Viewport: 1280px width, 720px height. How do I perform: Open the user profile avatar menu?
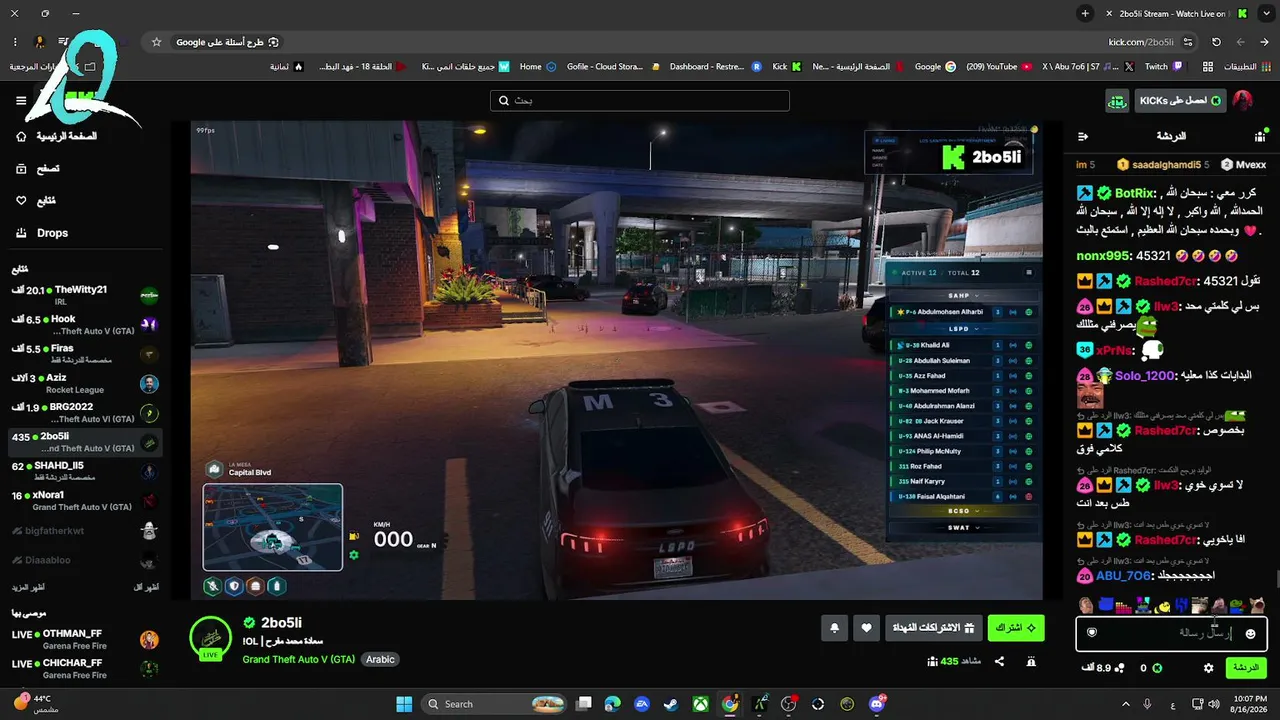click(x=1242, y=101)
